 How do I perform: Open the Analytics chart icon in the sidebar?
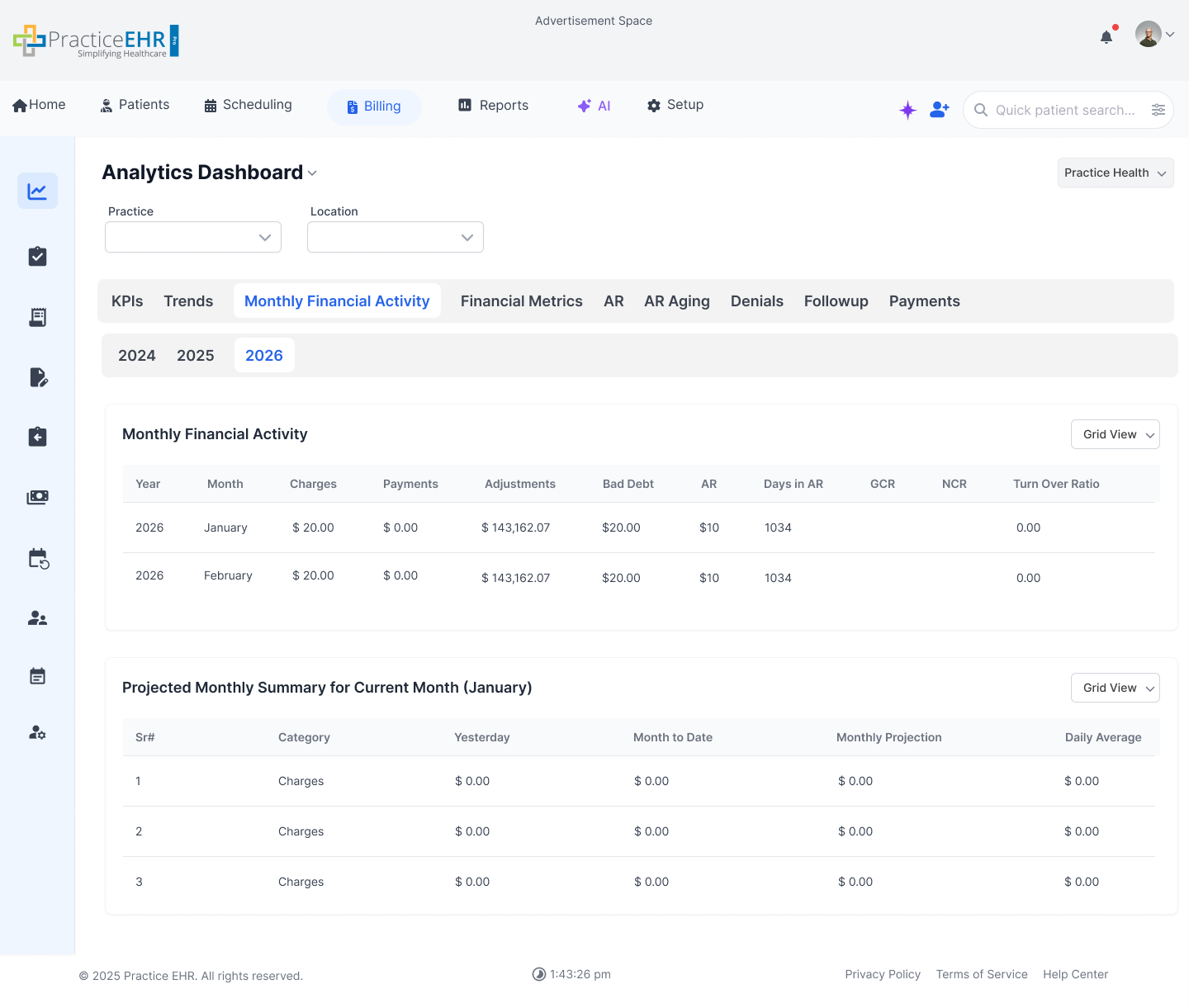[x=37, y=191]
